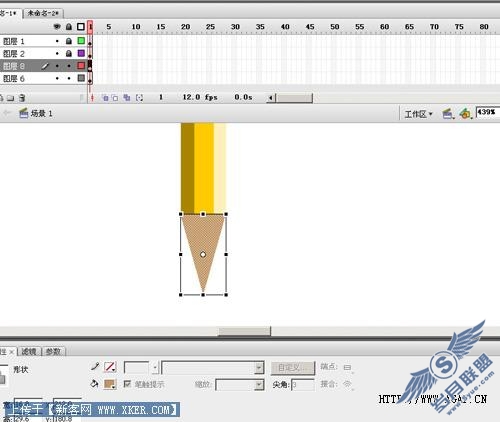Image resolution: width=500 pixels, height=422 pixels.
Task: Open the edit scene menu icon
Action: coord(448,114)
